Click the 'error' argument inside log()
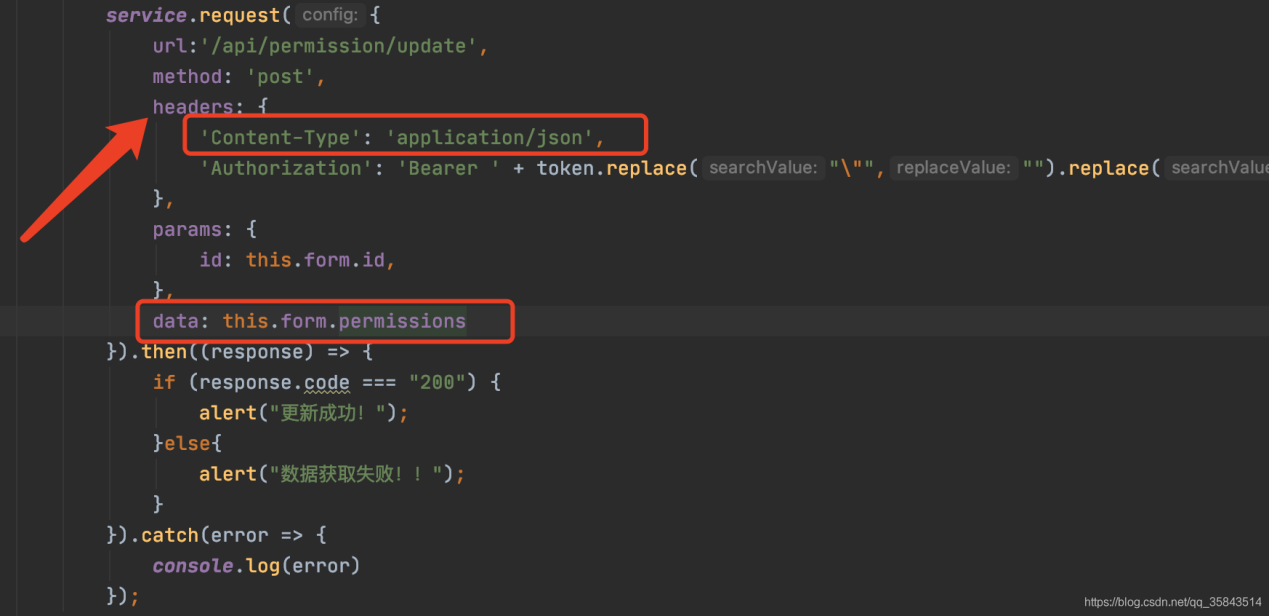This screenshot has height=616, width=1269. point(320,566)
